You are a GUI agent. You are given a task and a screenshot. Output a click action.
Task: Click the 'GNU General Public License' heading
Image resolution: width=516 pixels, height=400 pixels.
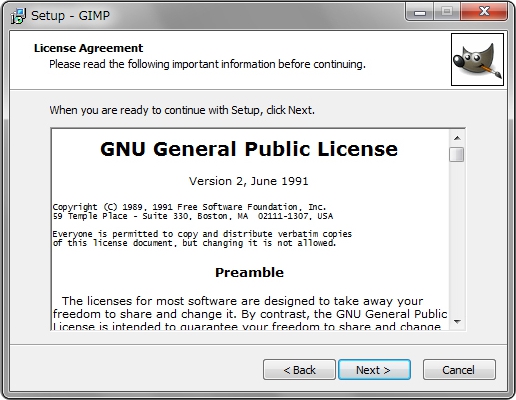(249, 149)
